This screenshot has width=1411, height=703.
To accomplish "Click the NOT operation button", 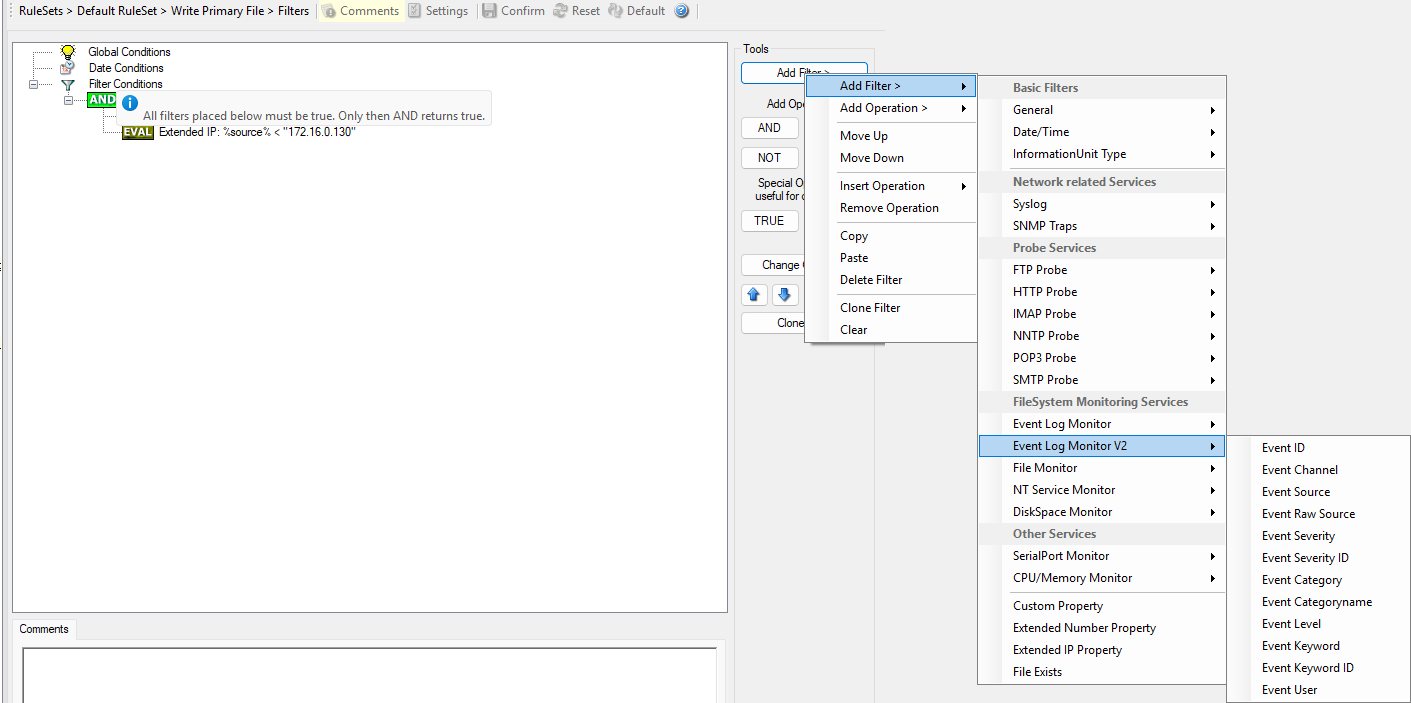I will (769, 158).
